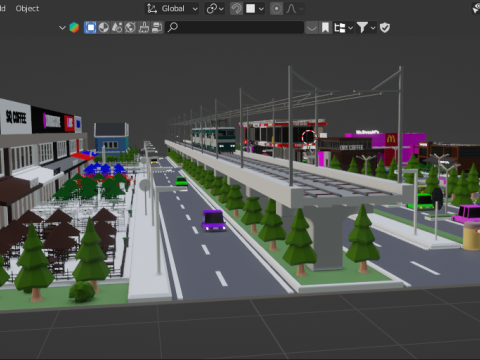
Task: Select the highlighted blue square filter icon
Action: pos(90,27)
